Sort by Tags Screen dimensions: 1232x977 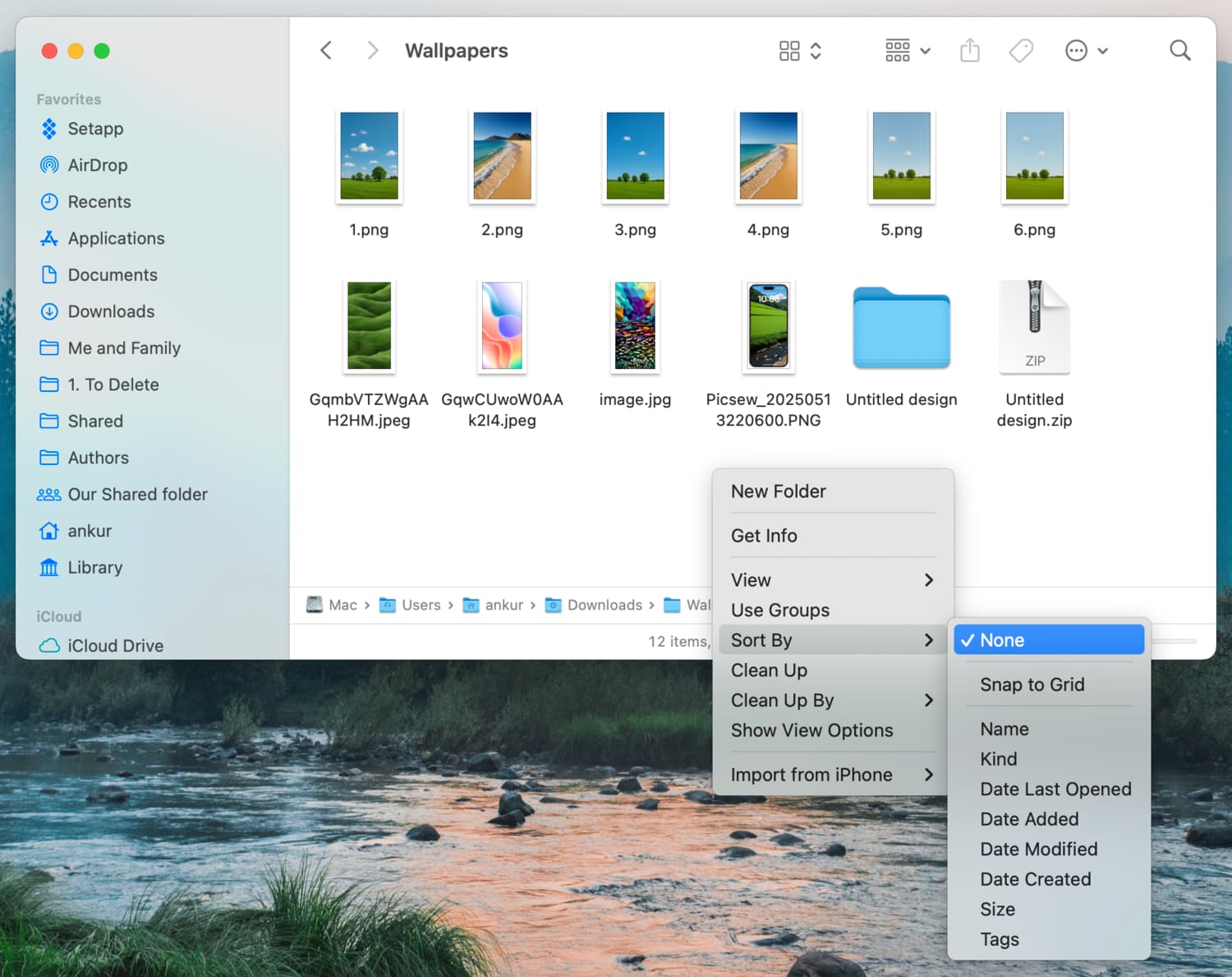click(1049, 939)
